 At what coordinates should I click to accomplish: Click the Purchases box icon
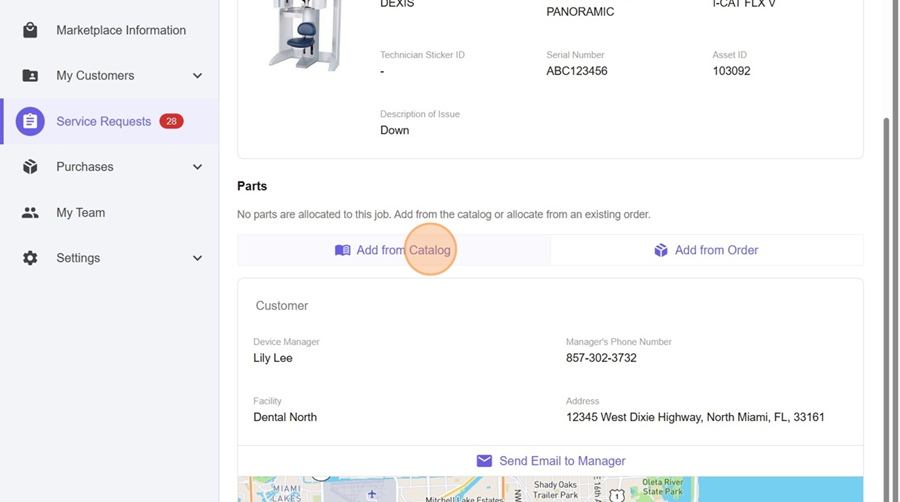click(30, 167)
